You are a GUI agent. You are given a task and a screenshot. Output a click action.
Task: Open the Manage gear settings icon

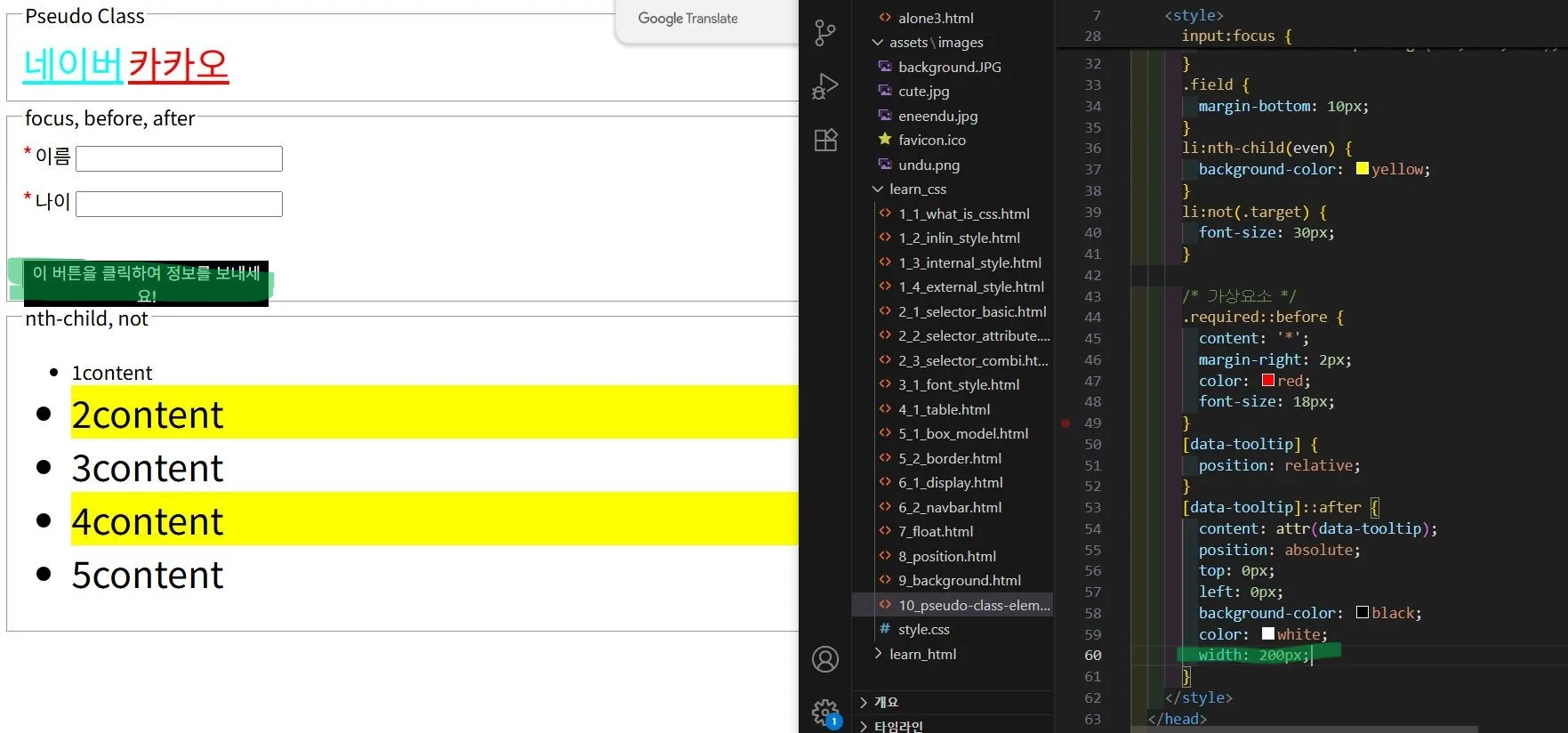click(x=825, y=712)
